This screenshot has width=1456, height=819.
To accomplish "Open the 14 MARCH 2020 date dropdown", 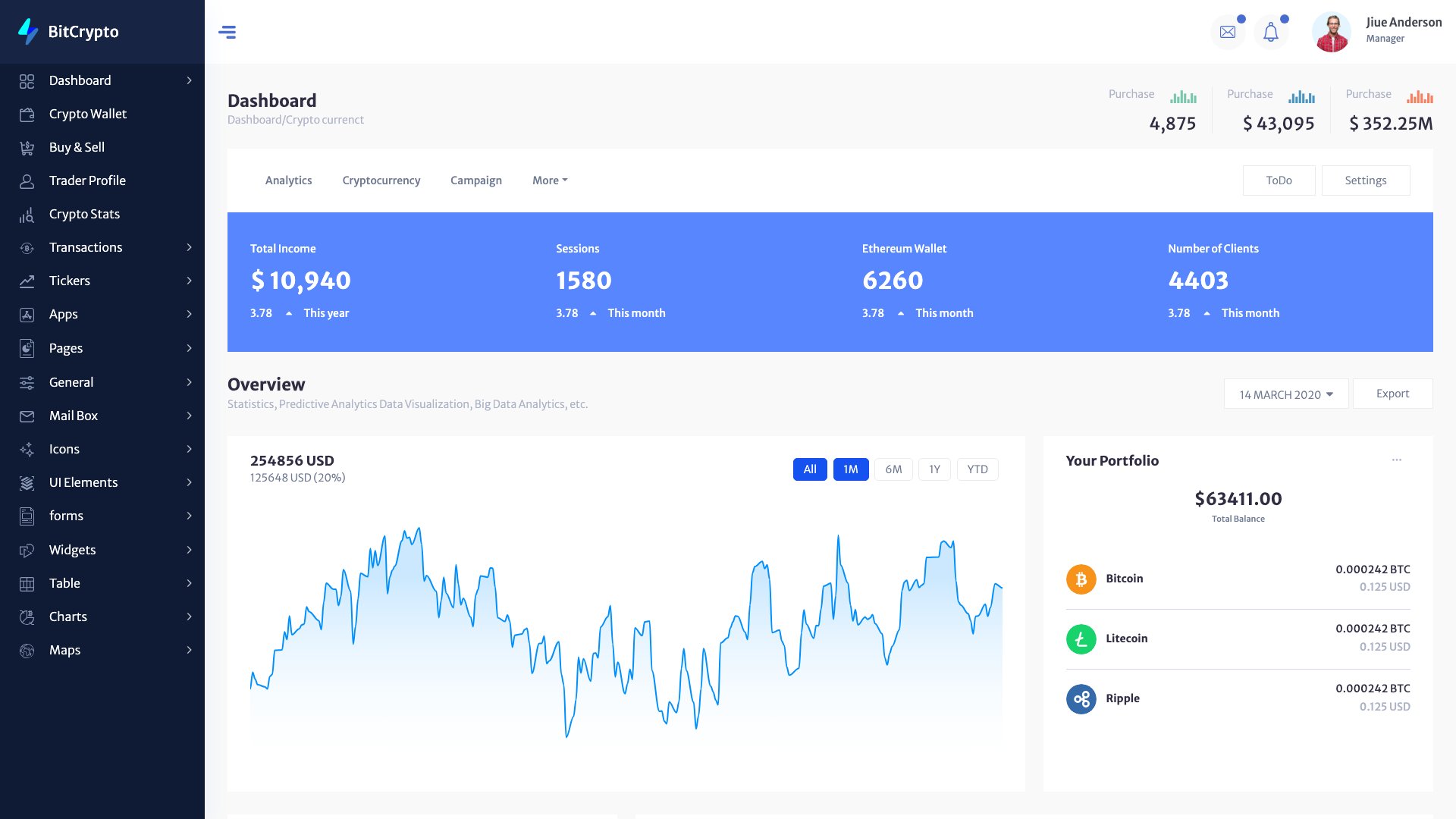I will [1285, 394].
